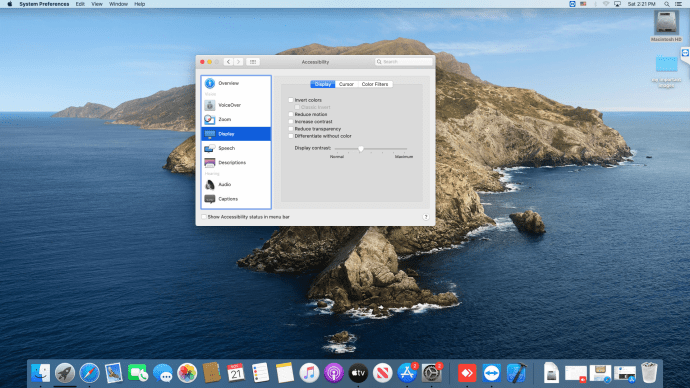The width and height of the screenshot is (690, 388).
Task: Enable Show Accessibility status in menu bar
Action: [x=204, y=217]
